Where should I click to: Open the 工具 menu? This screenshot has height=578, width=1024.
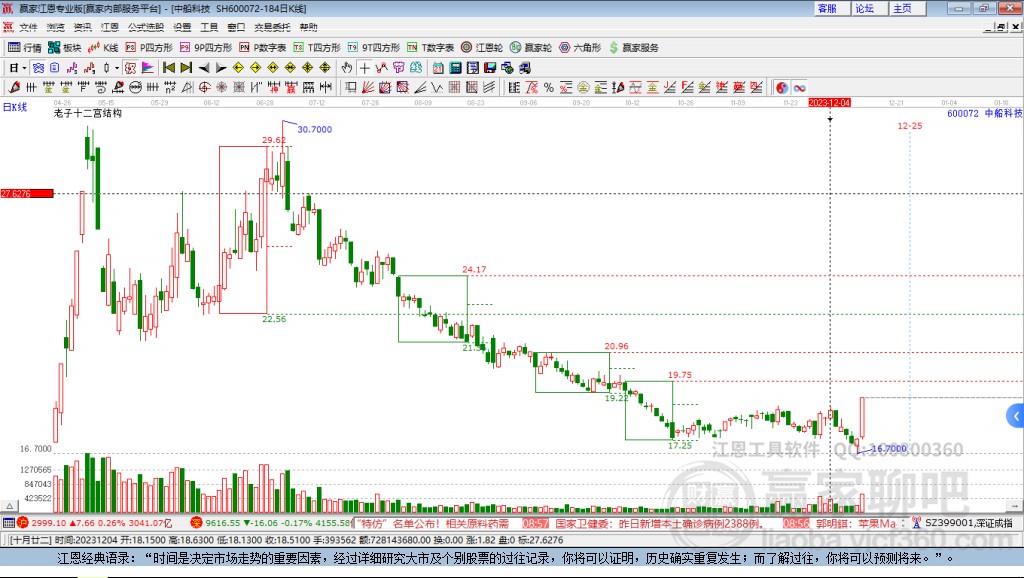click(x=209, y=27)
